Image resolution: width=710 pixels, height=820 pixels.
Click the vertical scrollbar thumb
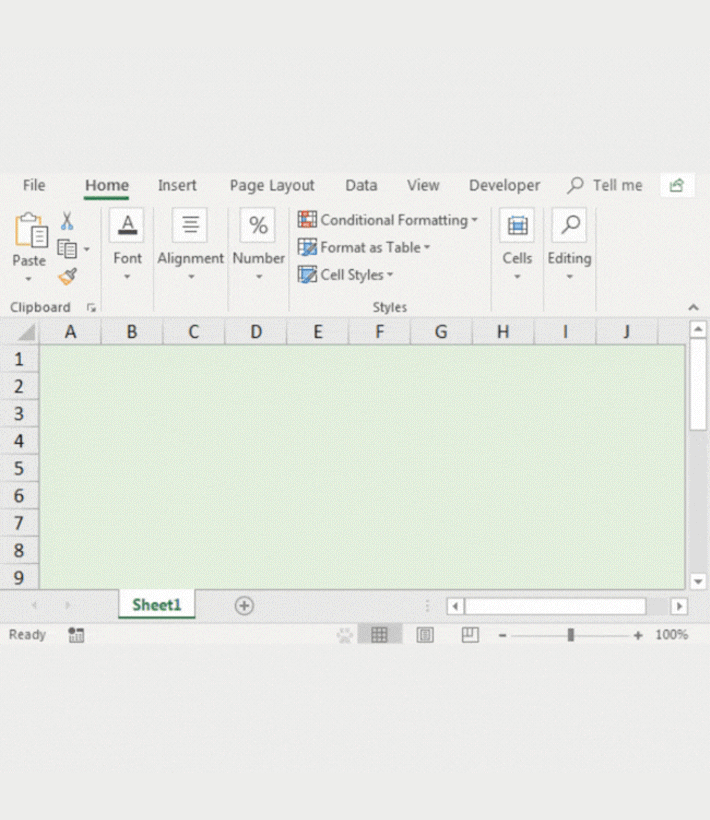(x=698, y=384)
